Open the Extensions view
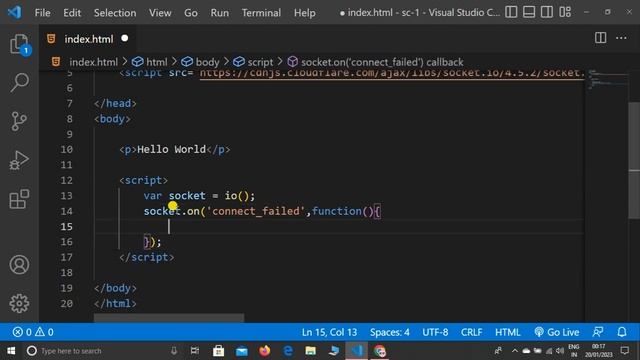Screen dimensions: 640x360 pos(19,199)
